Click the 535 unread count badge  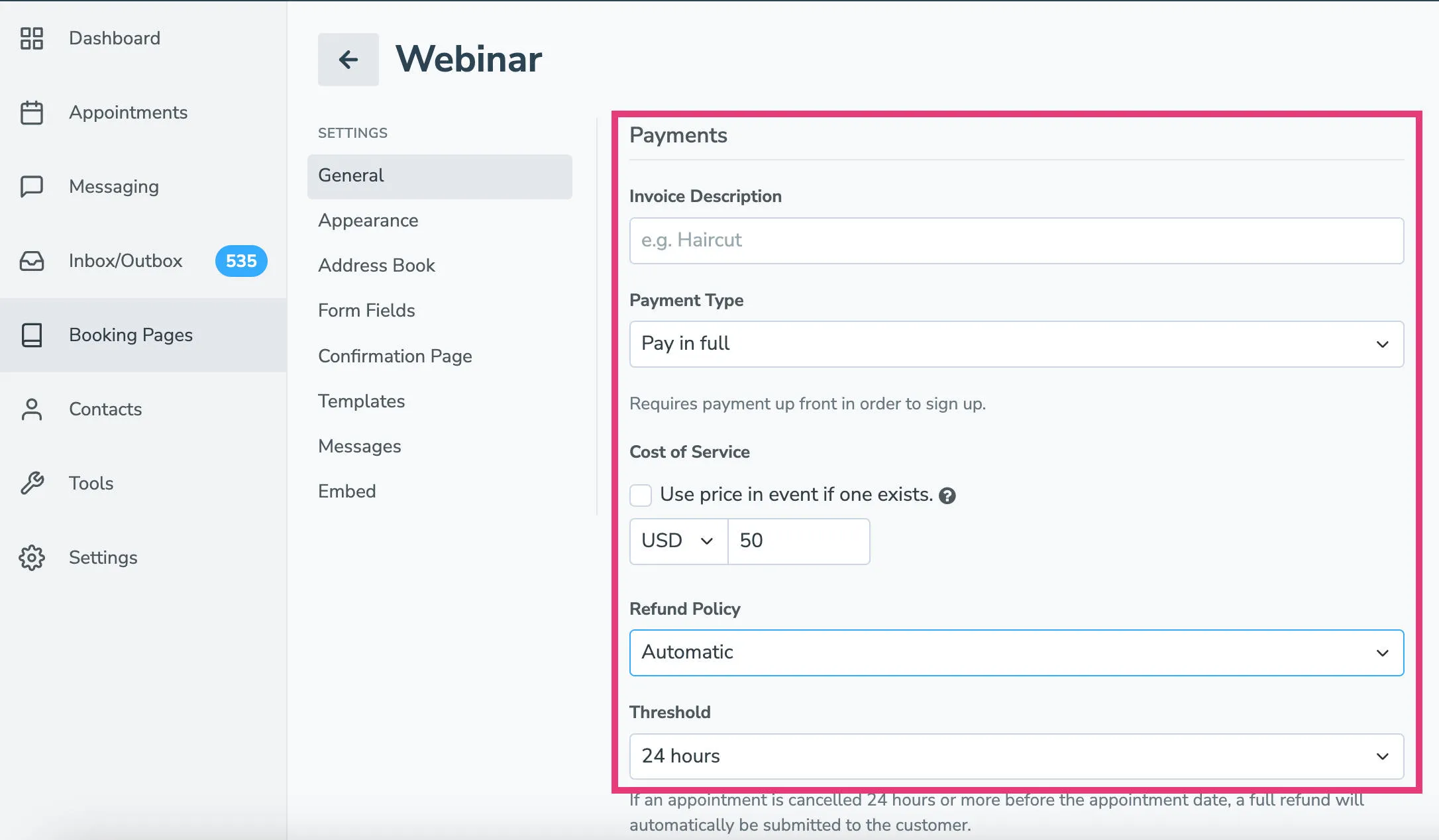click(x=240, y=261)
